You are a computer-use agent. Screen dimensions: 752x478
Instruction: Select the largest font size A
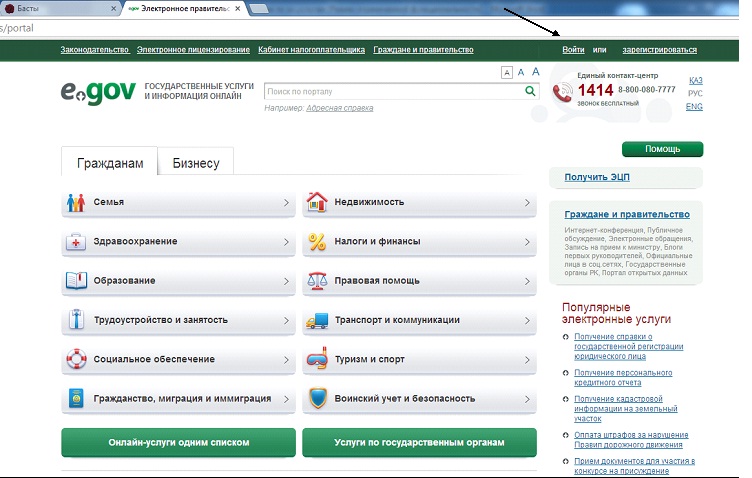click(x=535, y=71)
